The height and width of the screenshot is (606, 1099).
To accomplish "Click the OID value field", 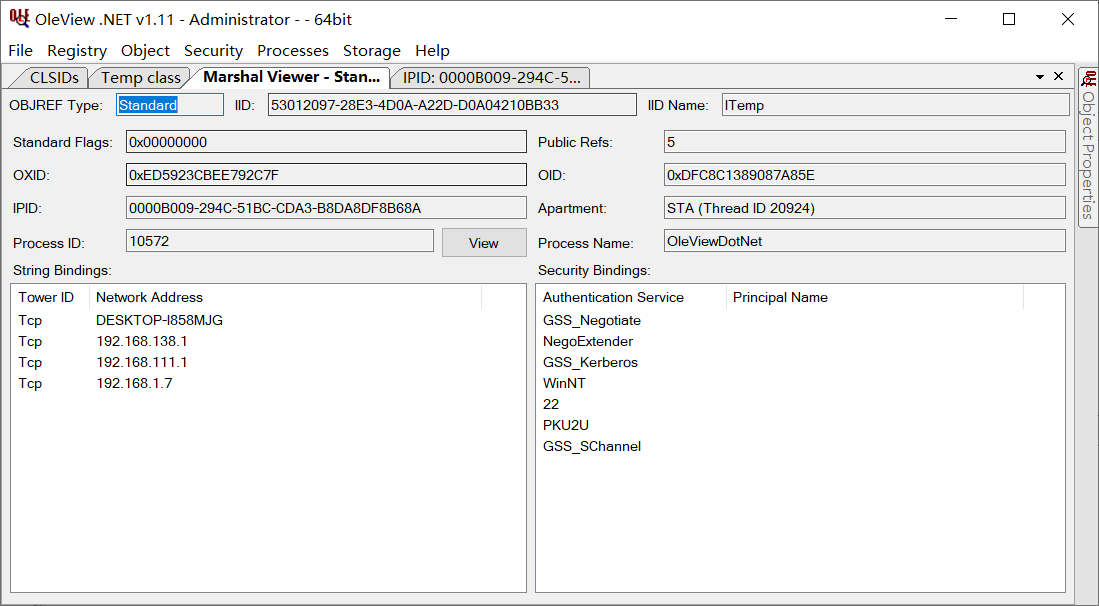I will pos(865,174).
